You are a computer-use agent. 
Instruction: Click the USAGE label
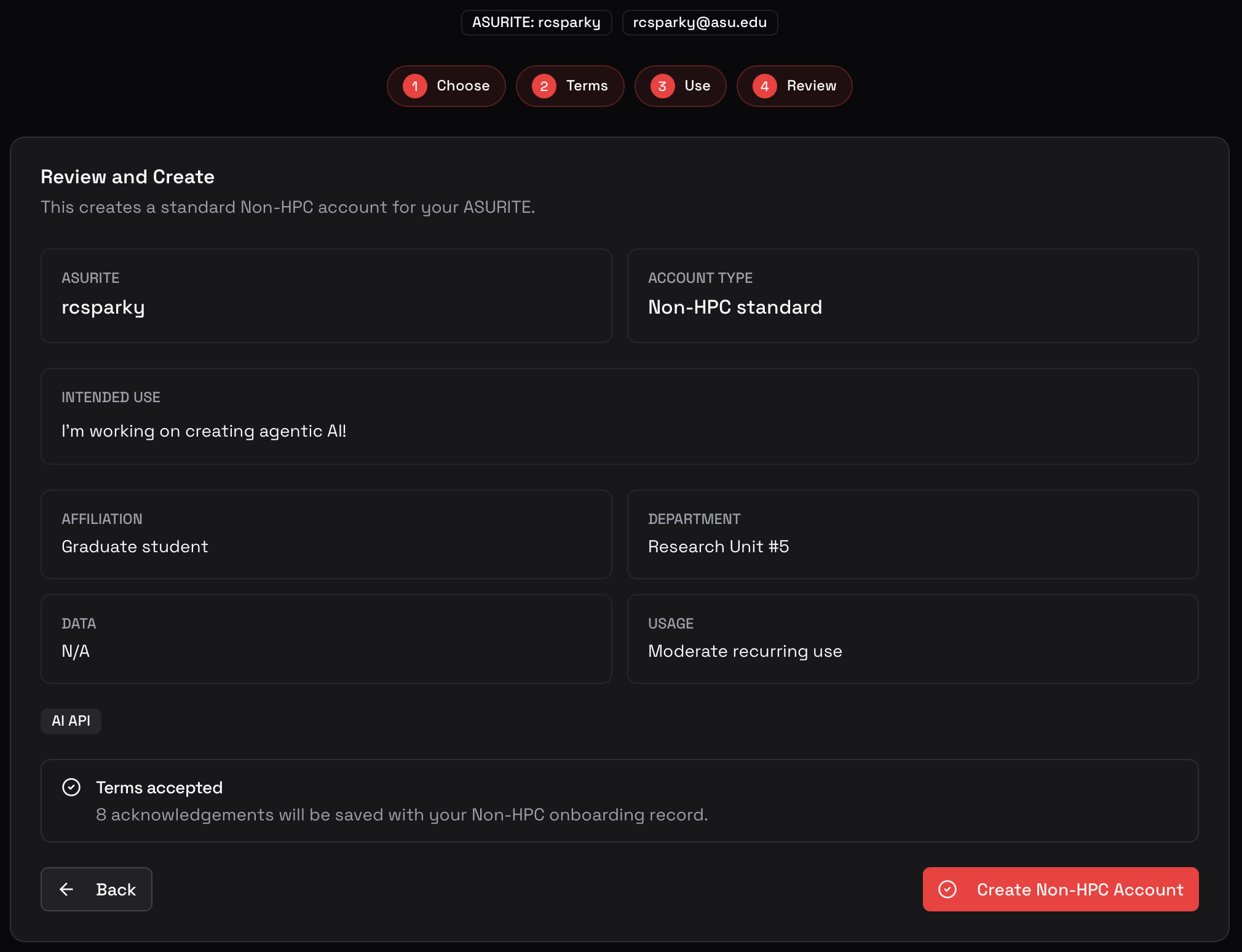click(670, 624)
